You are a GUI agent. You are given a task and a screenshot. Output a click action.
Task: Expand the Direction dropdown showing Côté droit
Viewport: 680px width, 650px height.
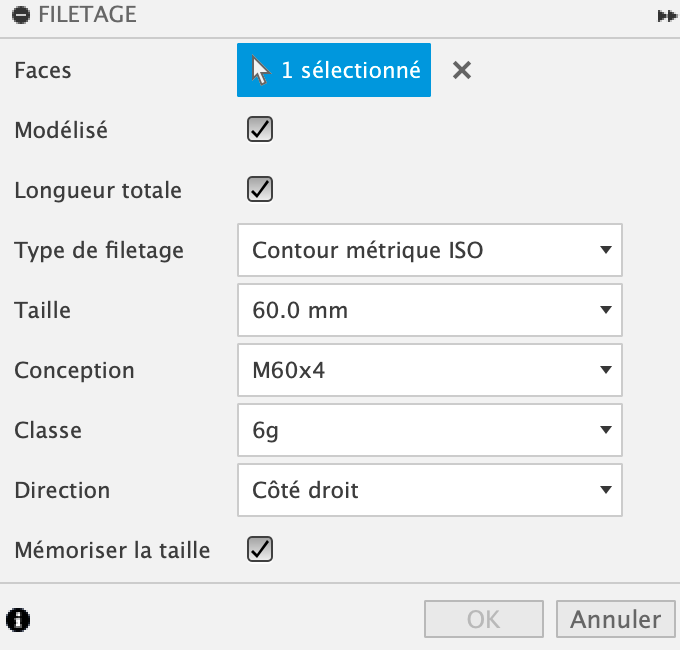click(430, 490)
